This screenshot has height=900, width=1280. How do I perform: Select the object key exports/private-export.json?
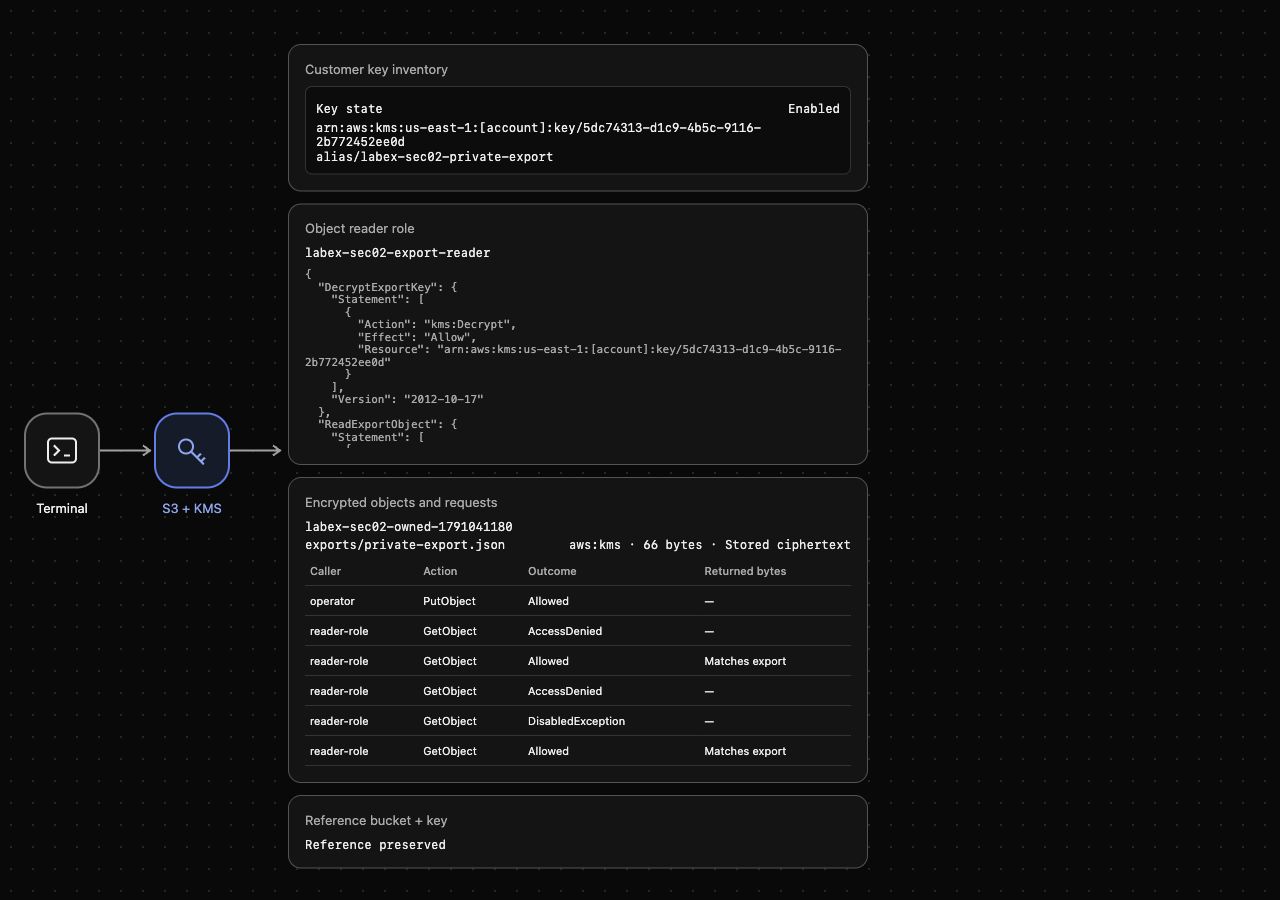coord(405,545)
